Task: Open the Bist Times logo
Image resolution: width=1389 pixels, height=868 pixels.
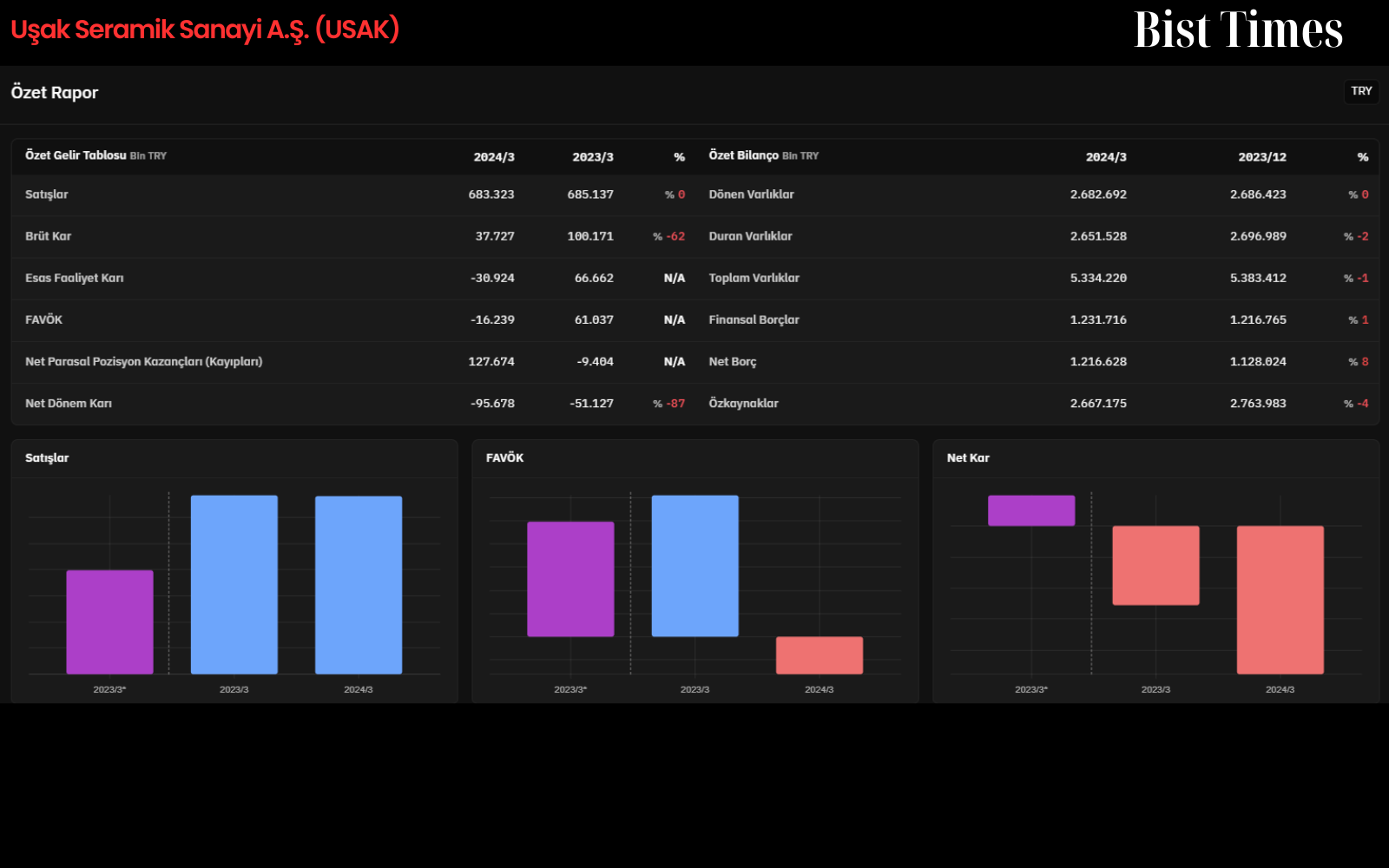Action: coord(1238,30)
